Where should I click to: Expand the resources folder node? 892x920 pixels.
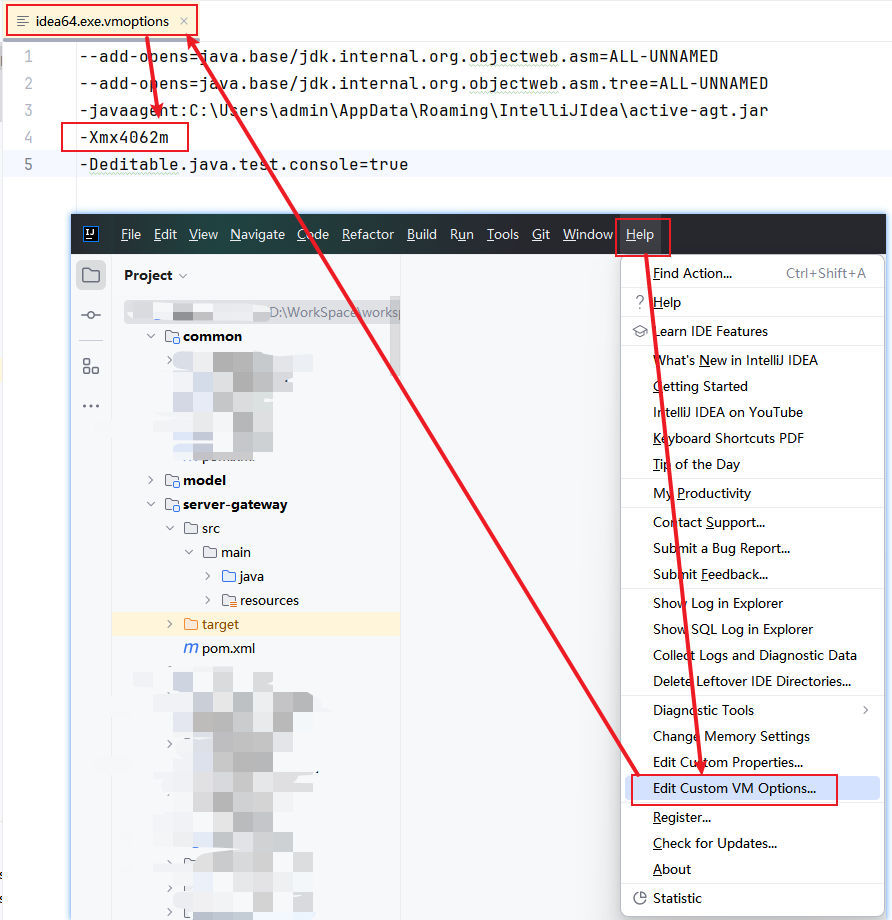coord(208,600)
